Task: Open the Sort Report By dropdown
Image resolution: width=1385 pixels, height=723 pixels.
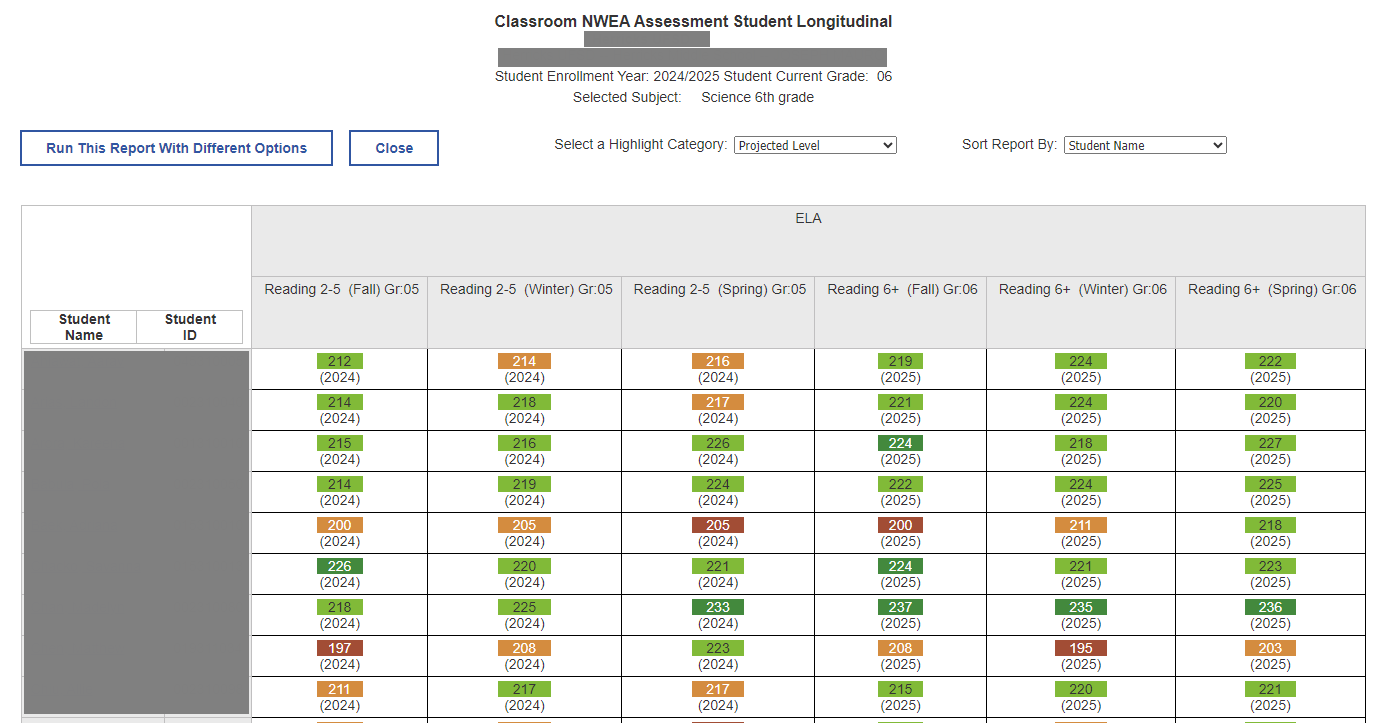Action: coord(1145,145)
